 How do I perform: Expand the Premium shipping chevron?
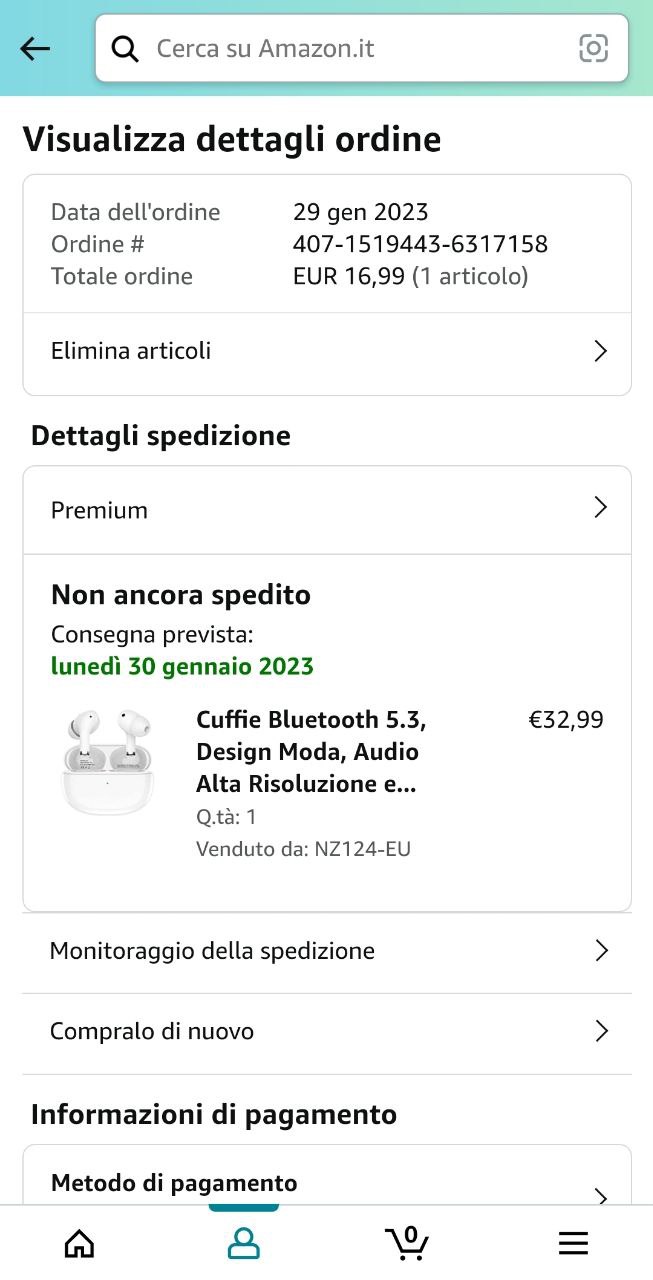pos(600,508)
